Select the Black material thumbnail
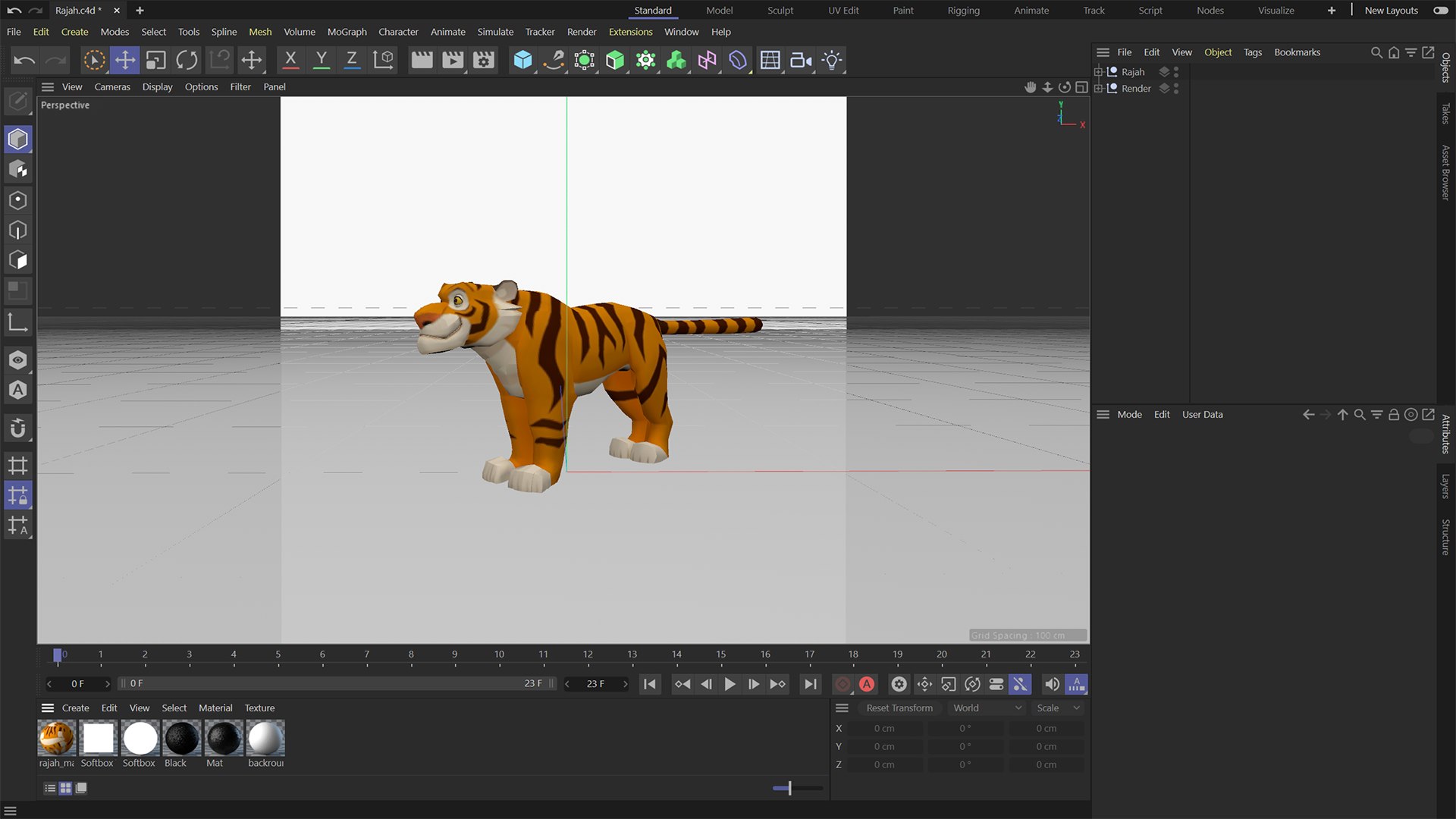This screenshot has width=1456, height=819. (x=181, y=739)
